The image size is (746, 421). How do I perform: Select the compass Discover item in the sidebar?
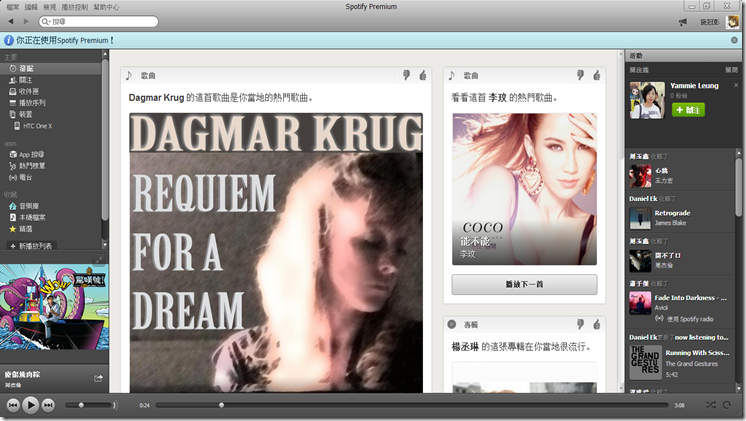(51, 69)
